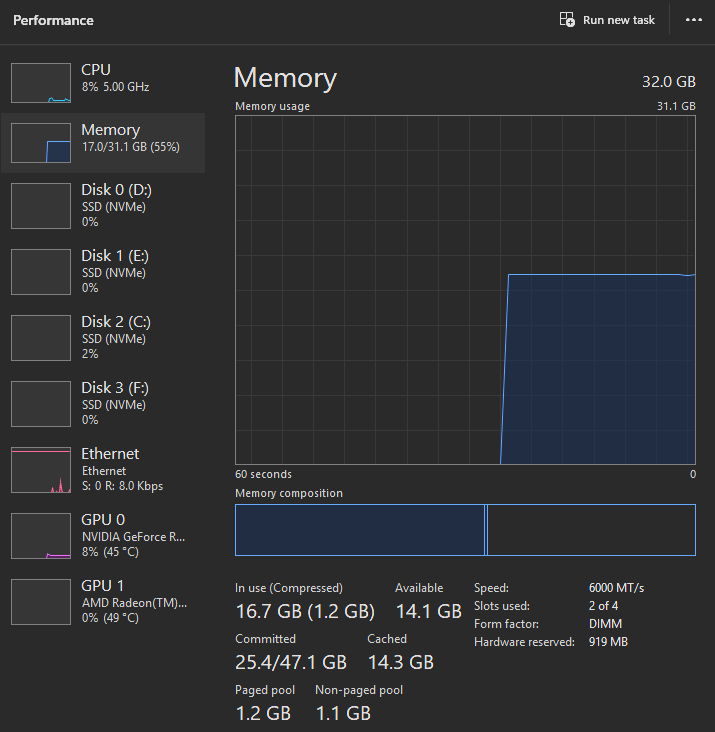Image resolution: width=715 pixels, height=732 pixels.
Task: Click the 8% 5.00 GHz CPU text
Action: pos(115,87)
